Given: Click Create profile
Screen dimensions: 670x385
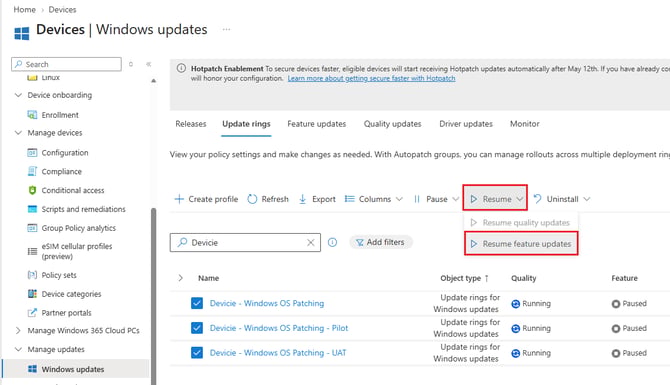Looking at the screenshot, I should (206, 199).
